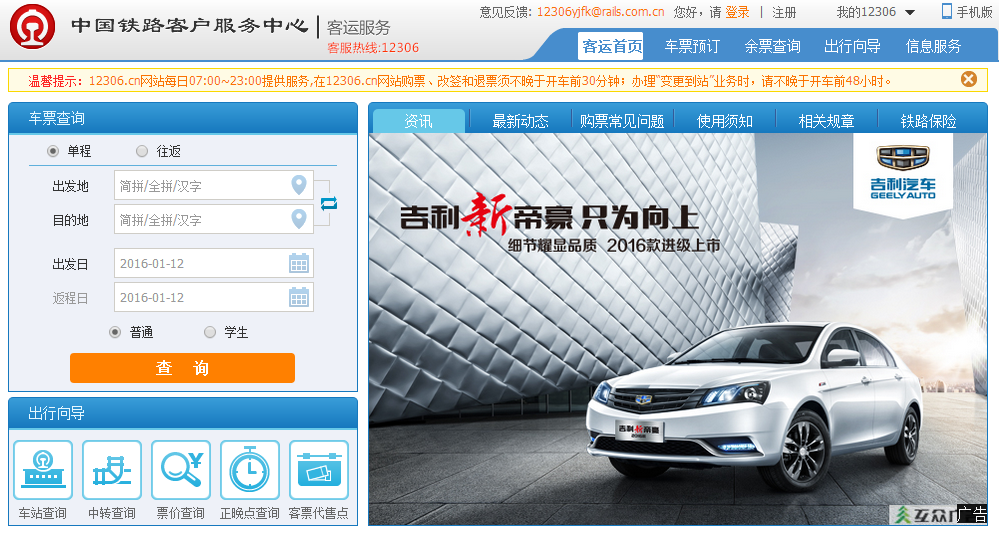Click 客票代售点 label text

[x=319, y=513]
